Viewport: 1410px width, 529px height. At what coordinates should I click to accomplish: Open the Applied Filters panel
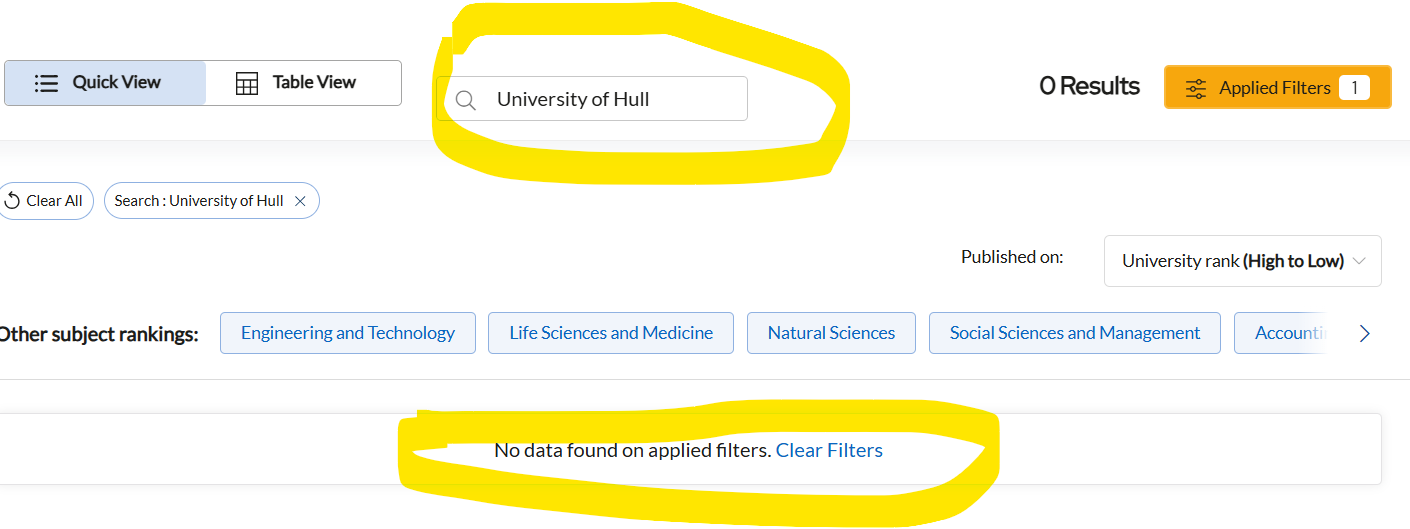point(1274,88)
